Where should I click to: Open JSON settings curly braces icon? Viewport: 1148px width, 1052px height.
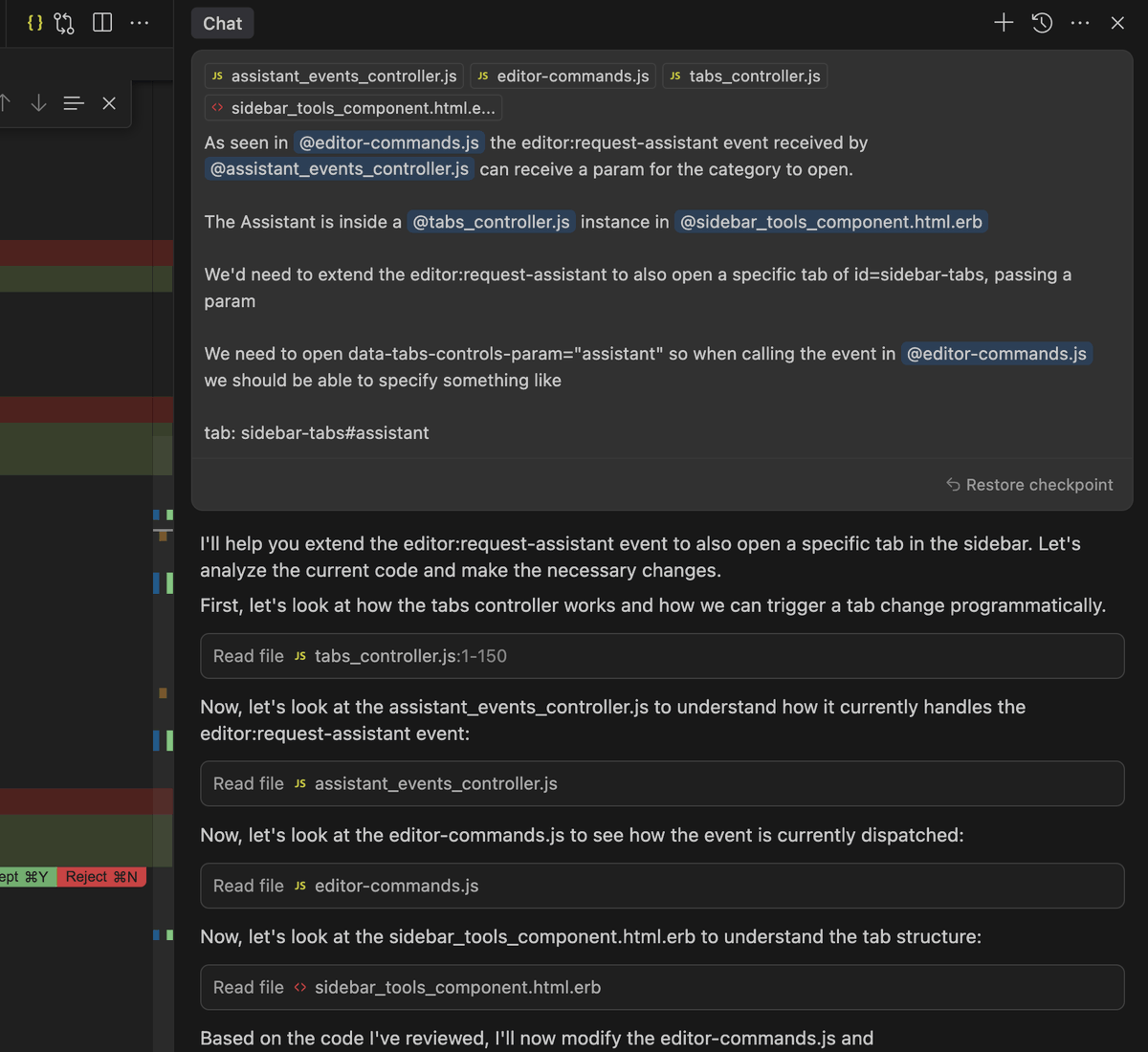34,22
